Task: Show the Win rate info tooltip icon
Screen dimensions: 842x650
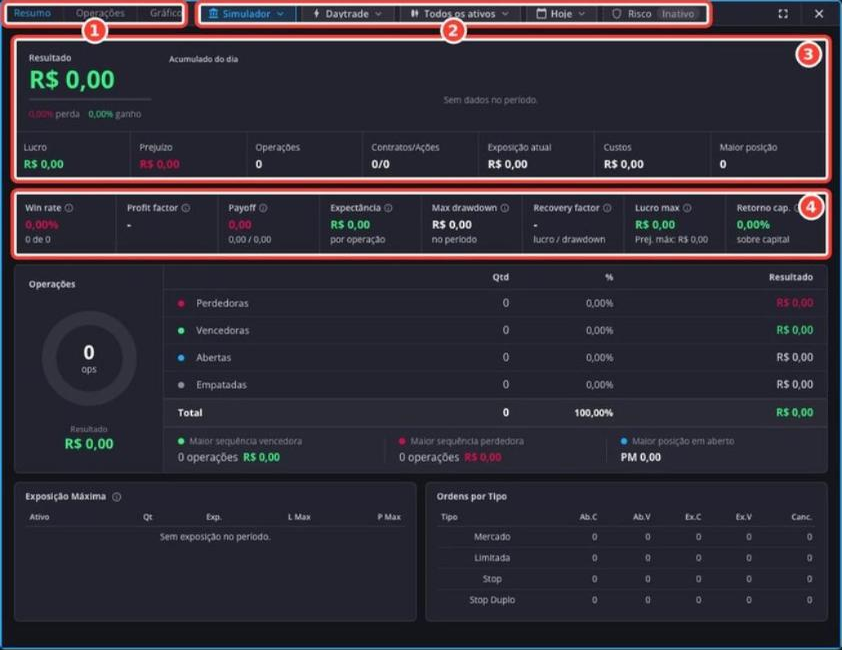Action: pyautogui.click(x=69, y=208)
